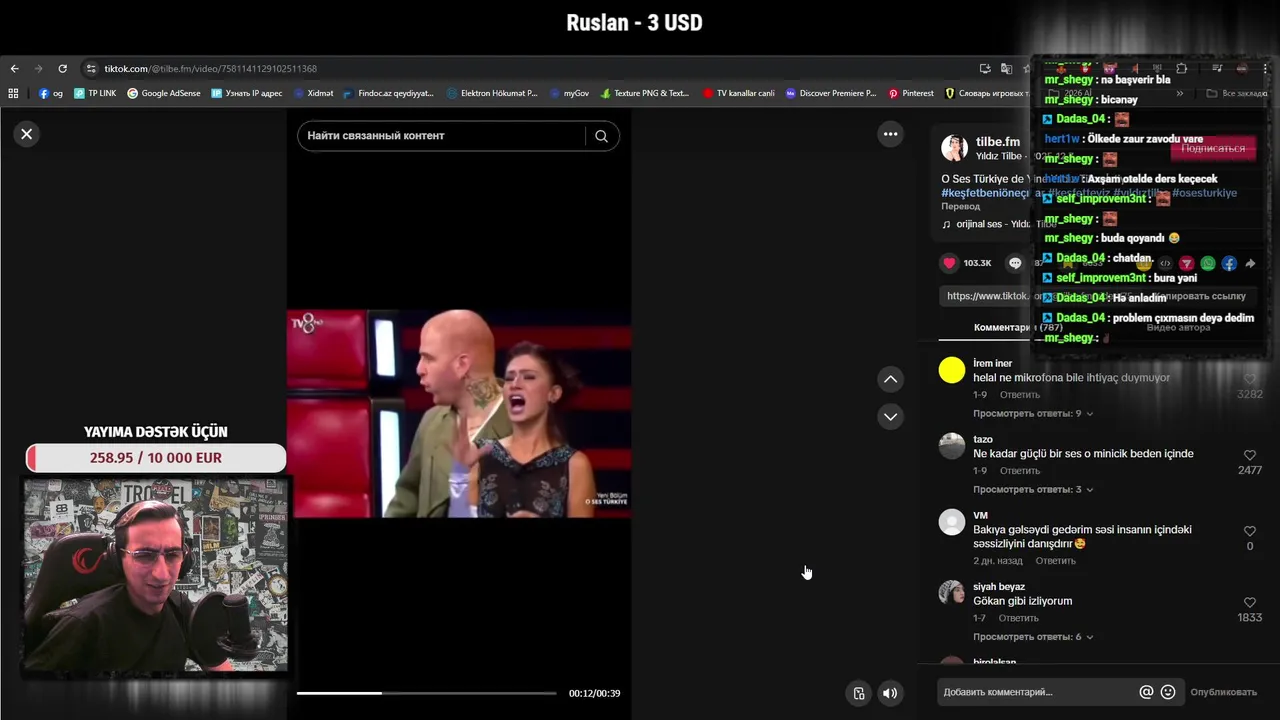Click the red send-to-friends icon
The image size is (1280, 720).
click(1186, 264)
